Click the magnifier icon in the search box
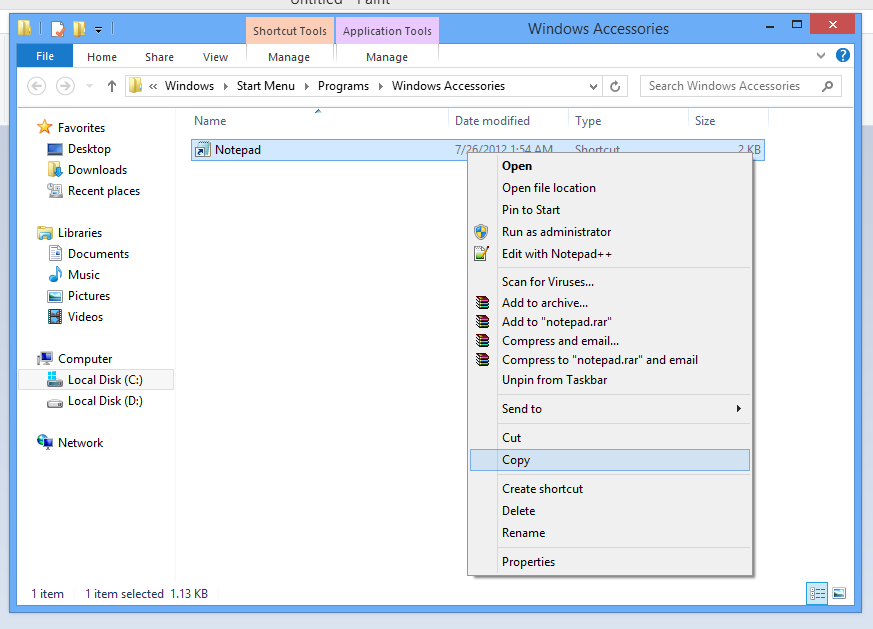Screen dimensions: 873x629 [827, 86]
